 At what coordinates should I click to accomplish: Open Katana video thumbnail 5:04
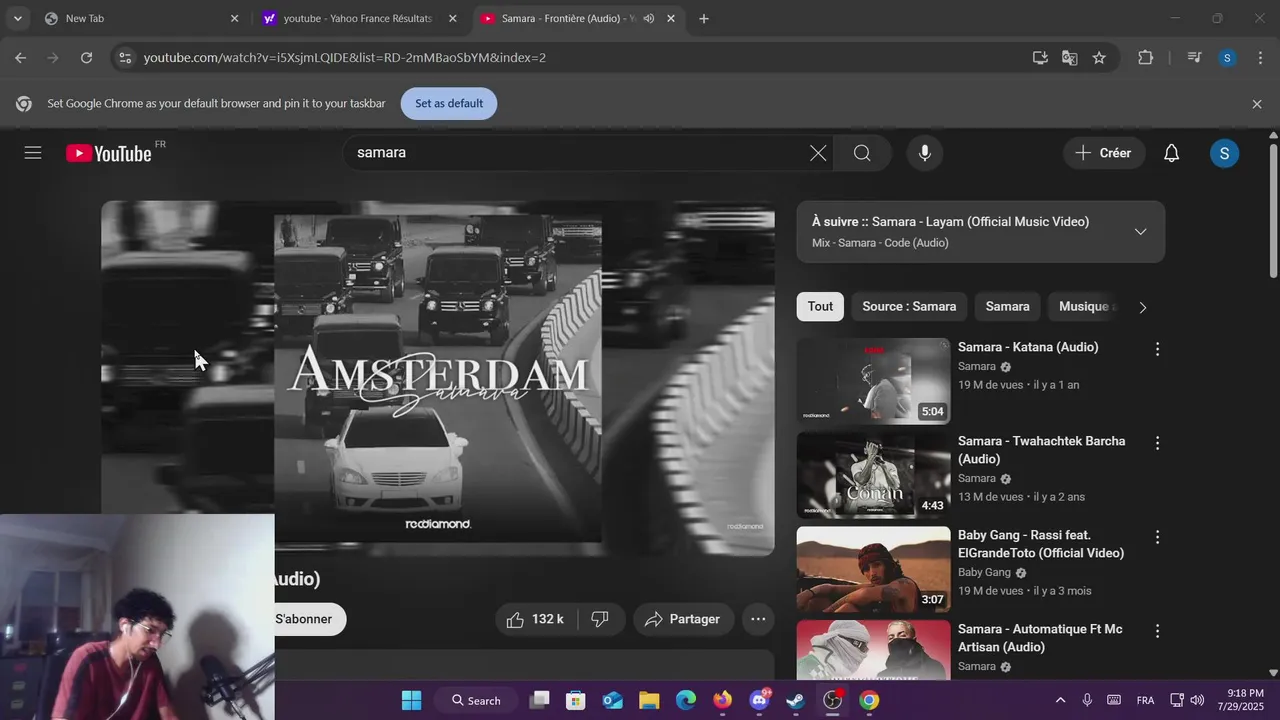click(x=873, y=381)
